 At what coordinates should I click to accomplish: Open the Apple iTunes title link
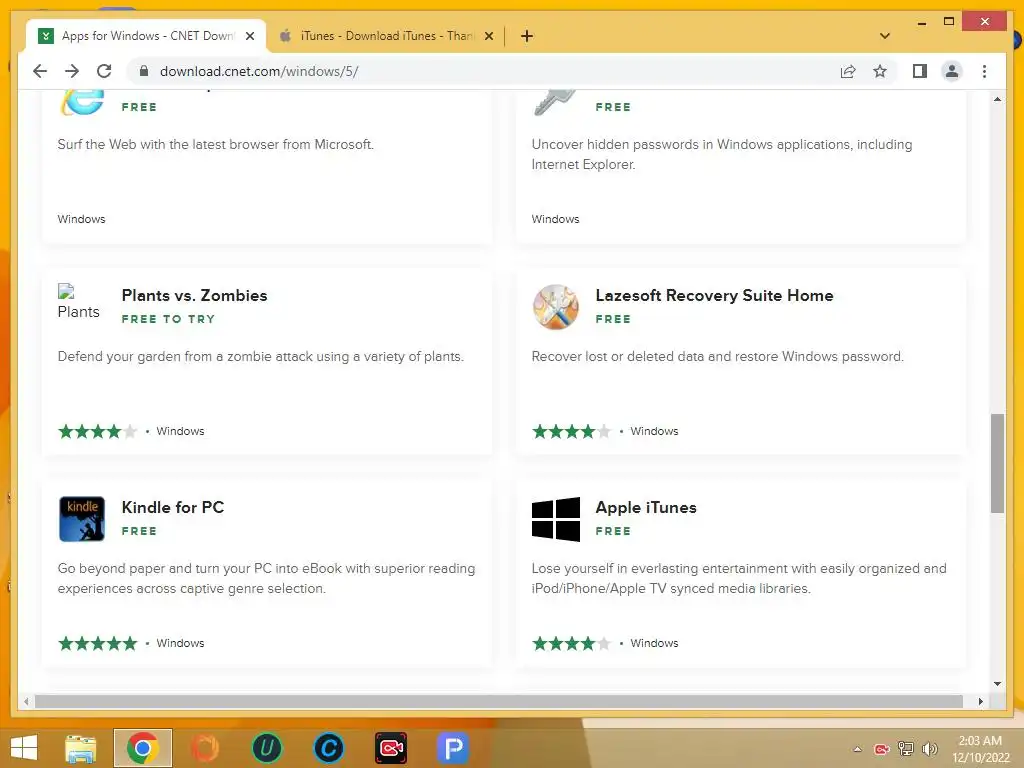646,507
